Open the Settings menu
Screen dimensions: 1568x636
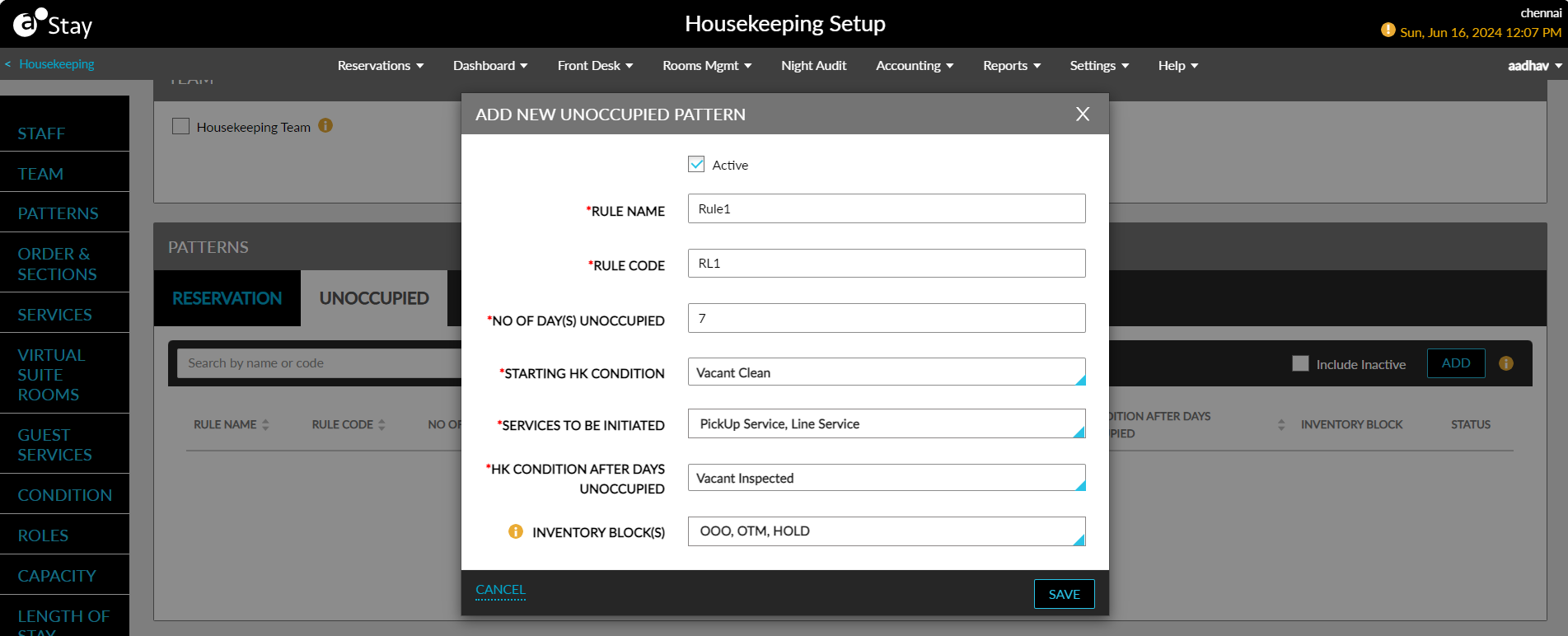click(x=1099, y=65)
